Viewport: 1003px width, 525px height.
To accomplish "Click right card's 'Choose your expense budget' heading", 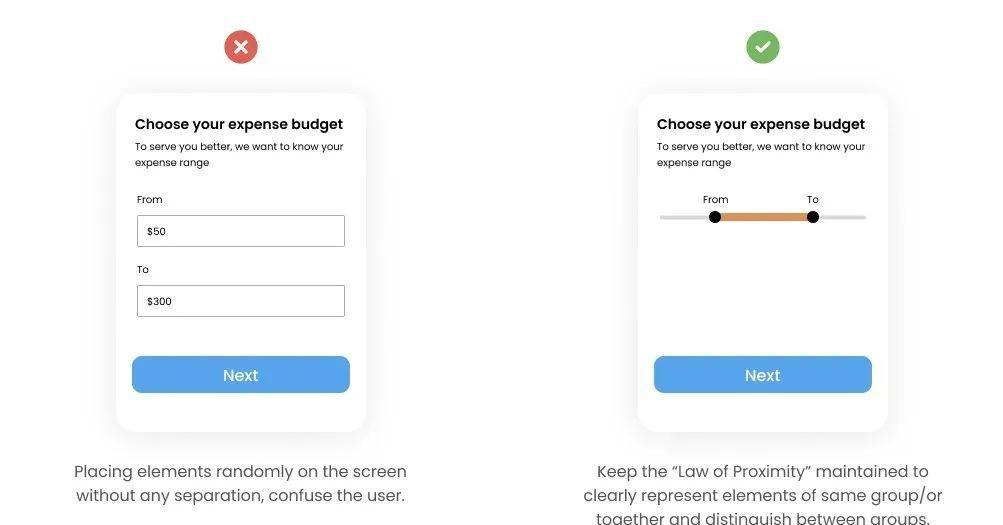I will [761, 125].
